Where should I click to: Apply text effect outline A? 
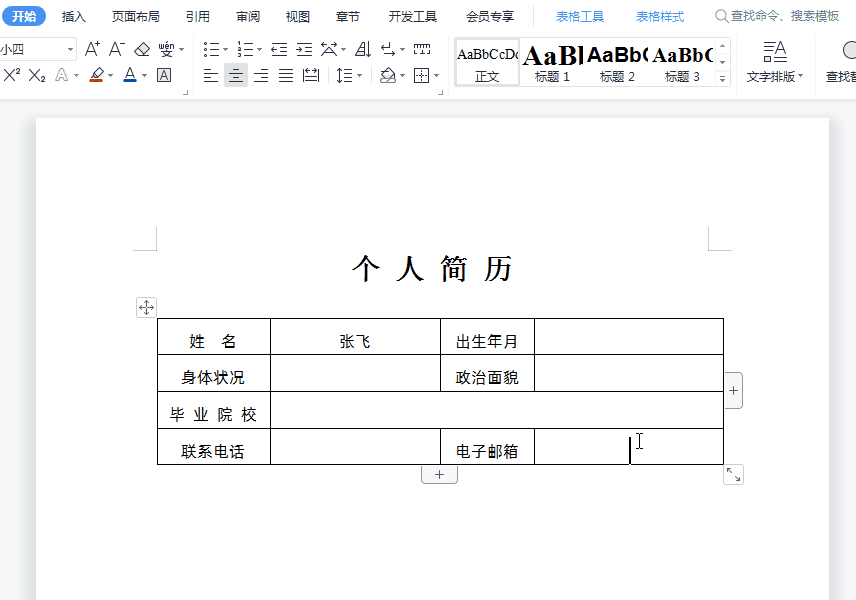tap(62, 75)
